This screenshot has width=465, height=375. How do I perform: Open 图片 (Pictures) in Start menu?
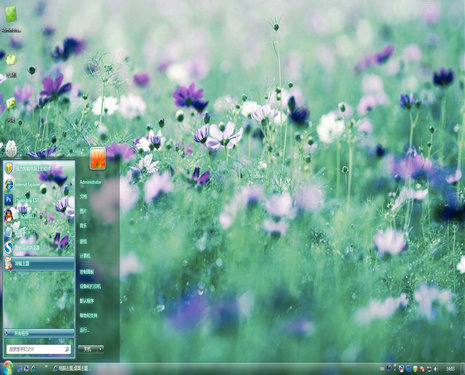pos(83,211)
